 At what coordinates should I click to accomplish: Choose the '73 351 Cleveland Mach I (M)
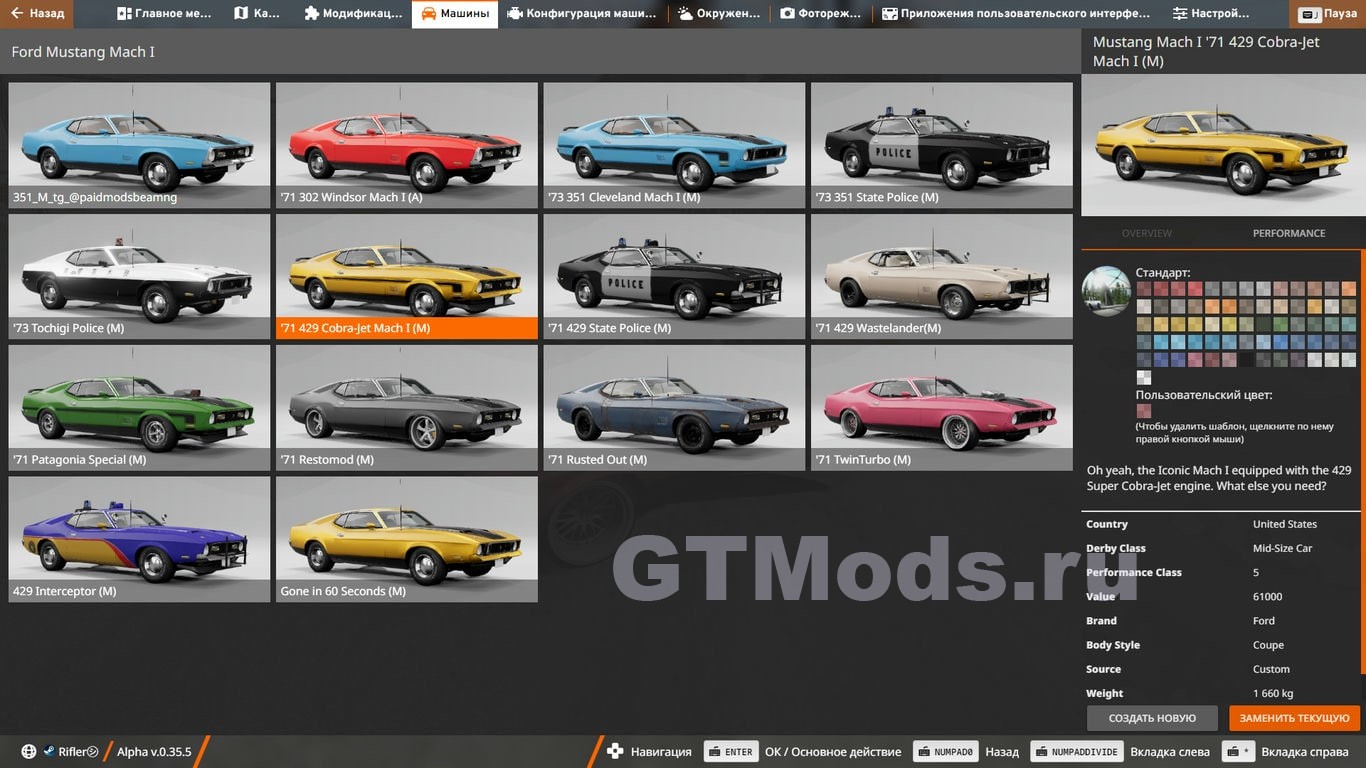[674, 145]
